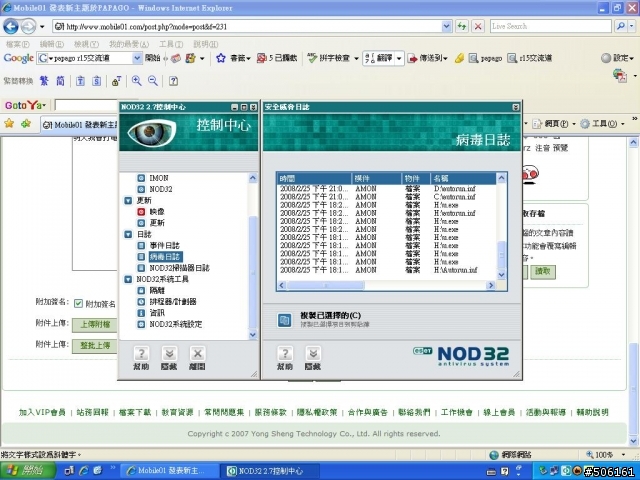Click the IE refresh button
Screen dimensions: 640x480
[462, 27]
